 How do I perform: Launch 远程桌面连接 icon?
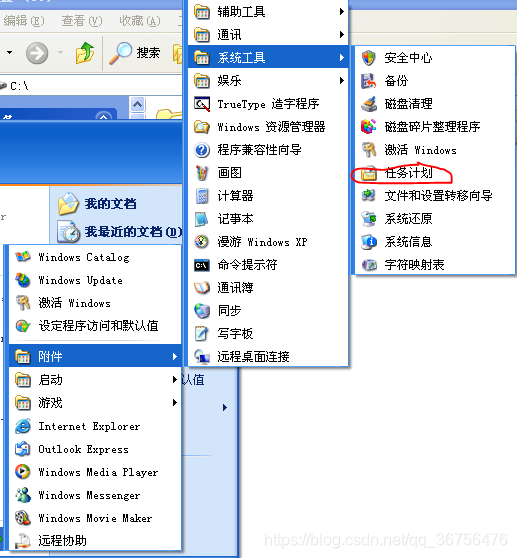pyautogui.click(x=202, y=357)
